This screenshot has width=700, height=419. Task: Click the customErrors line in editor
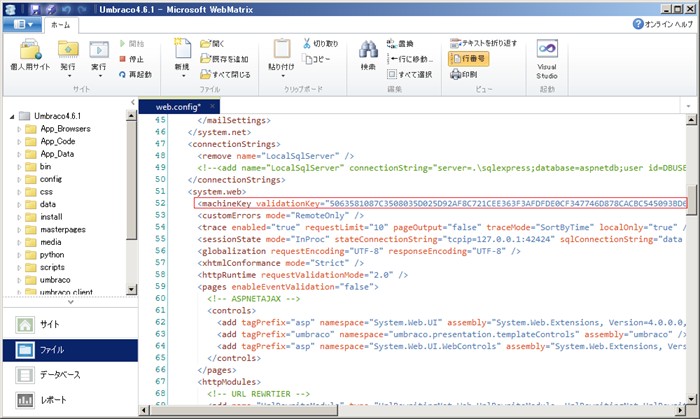click(280, 216)
